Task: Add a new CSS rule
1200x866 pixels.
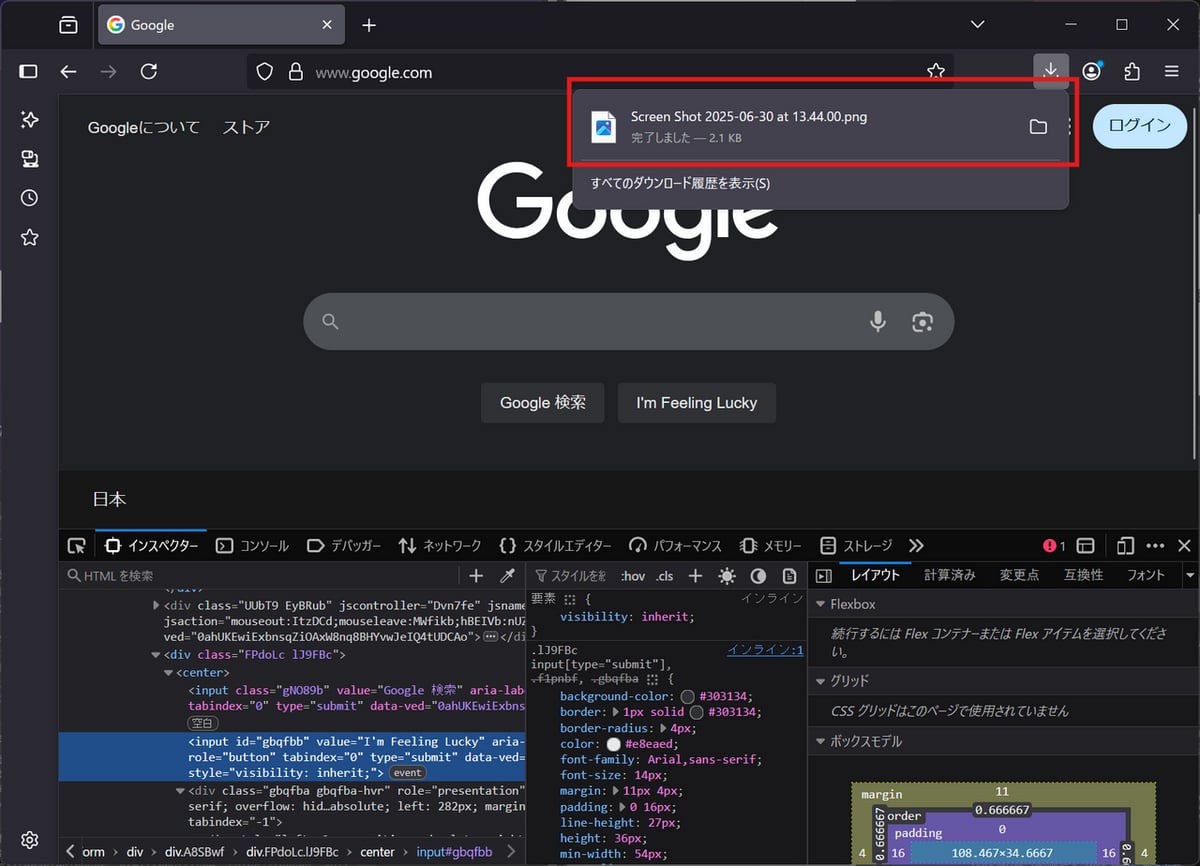Action: [x=696, y=576]
